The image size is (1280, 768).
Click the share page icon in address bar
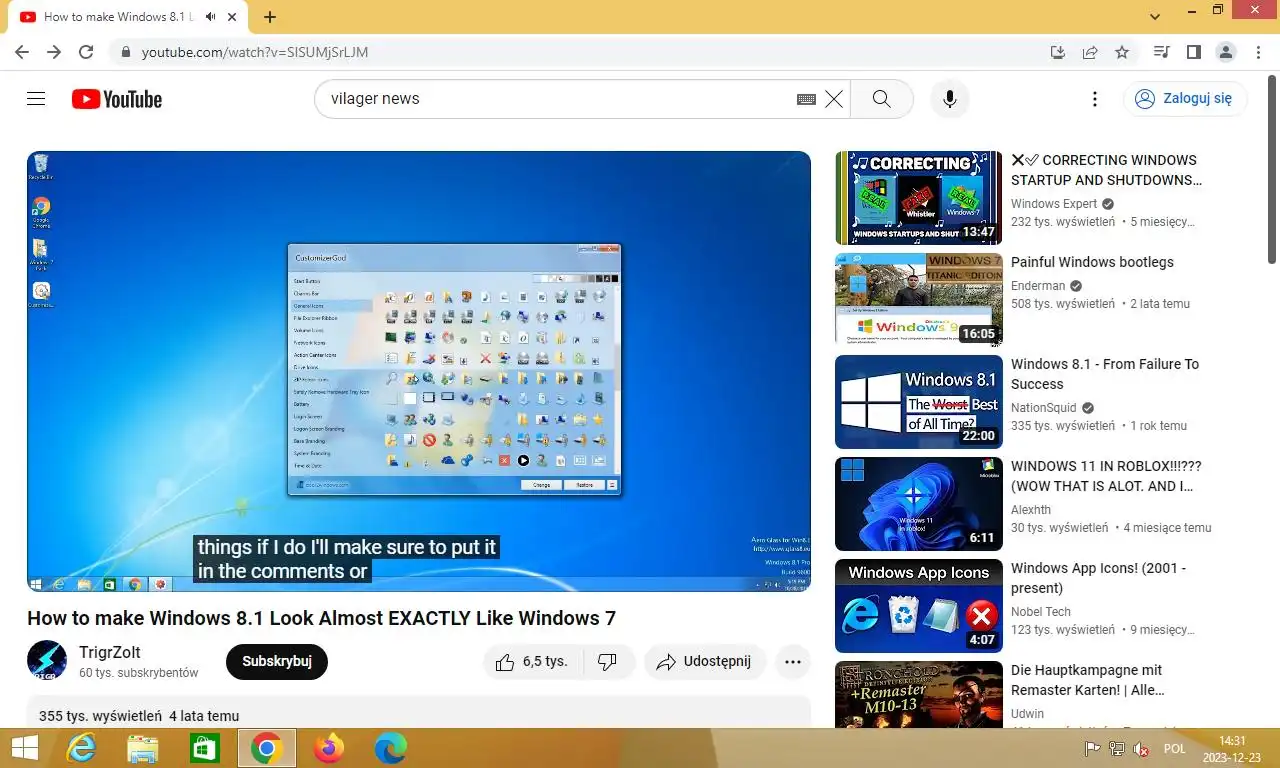click(1090, 52)
